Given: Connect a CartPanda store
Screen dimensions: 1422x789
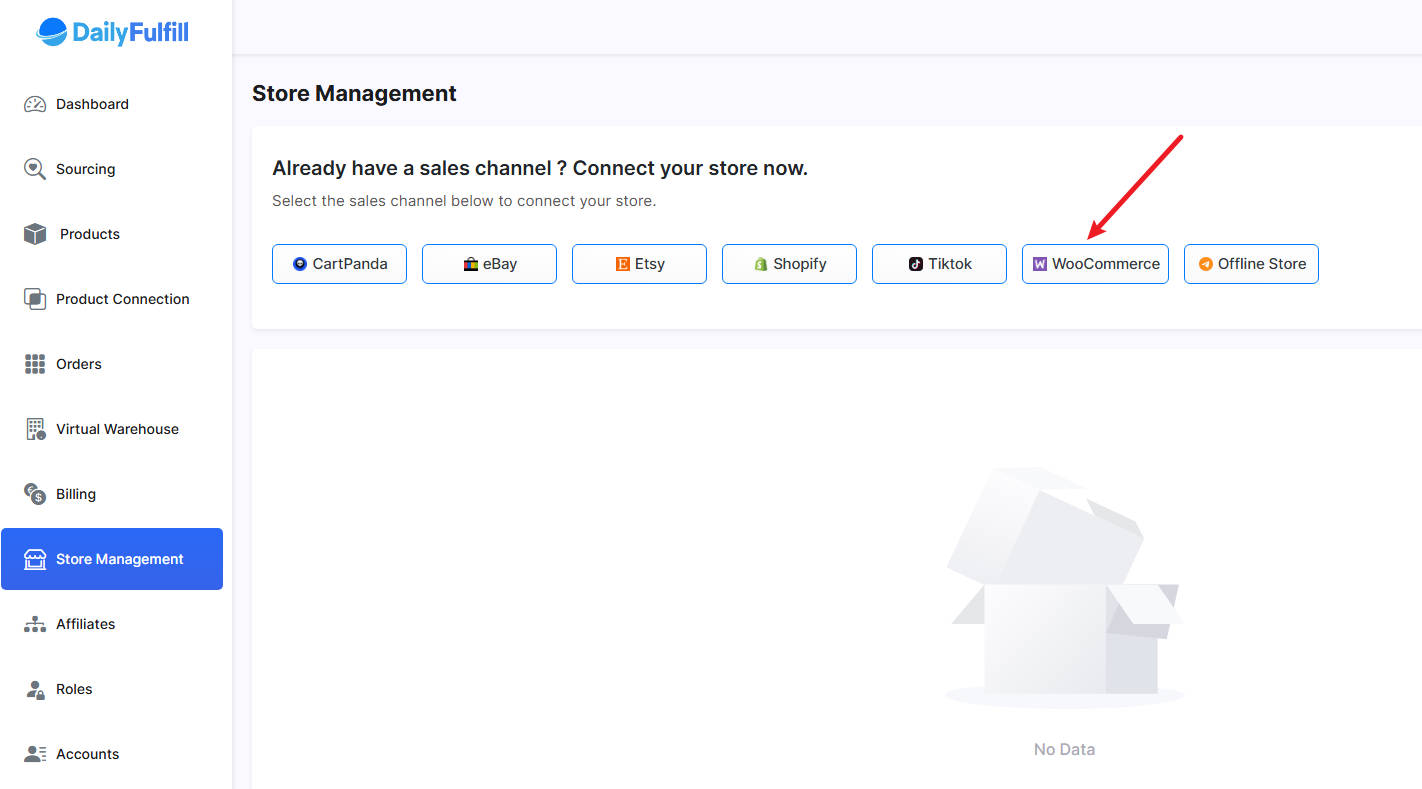Looking at the screenshot, I should point(339,264).
